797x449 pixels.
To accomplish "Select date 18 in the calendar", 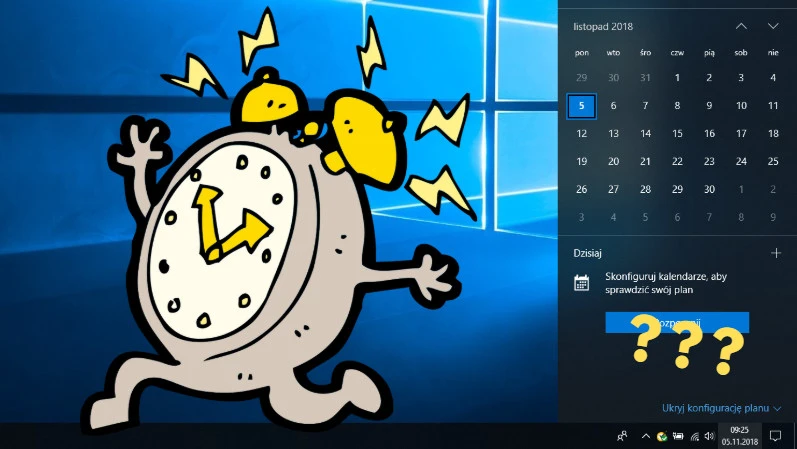I will 773,134.
